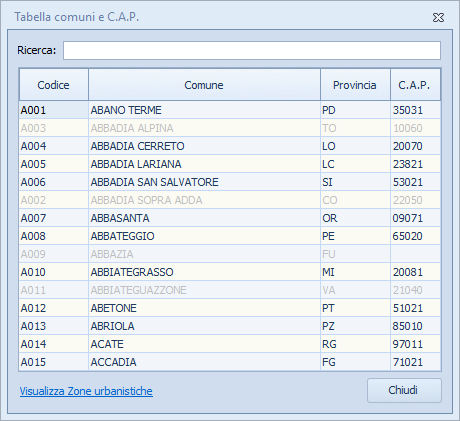
Task: Sort by the Codice column header
Action: pyautogui.click(x=54, y=85)
